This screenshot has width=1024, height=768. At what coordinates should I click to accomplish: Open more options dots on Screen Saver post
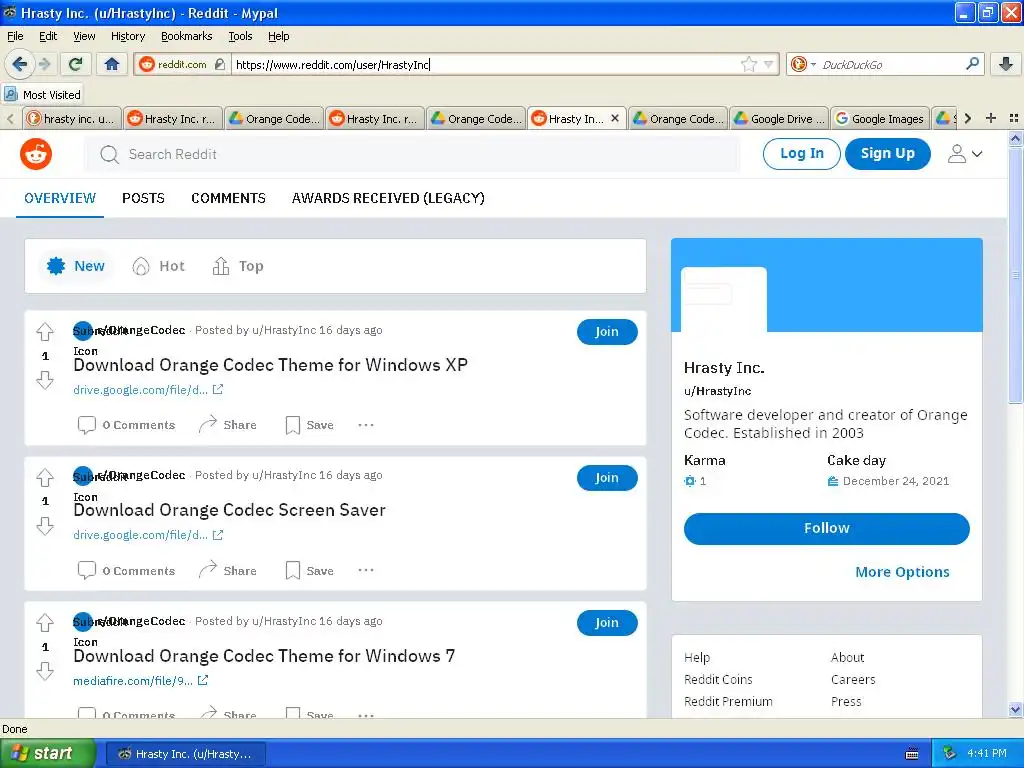(366, 570)
